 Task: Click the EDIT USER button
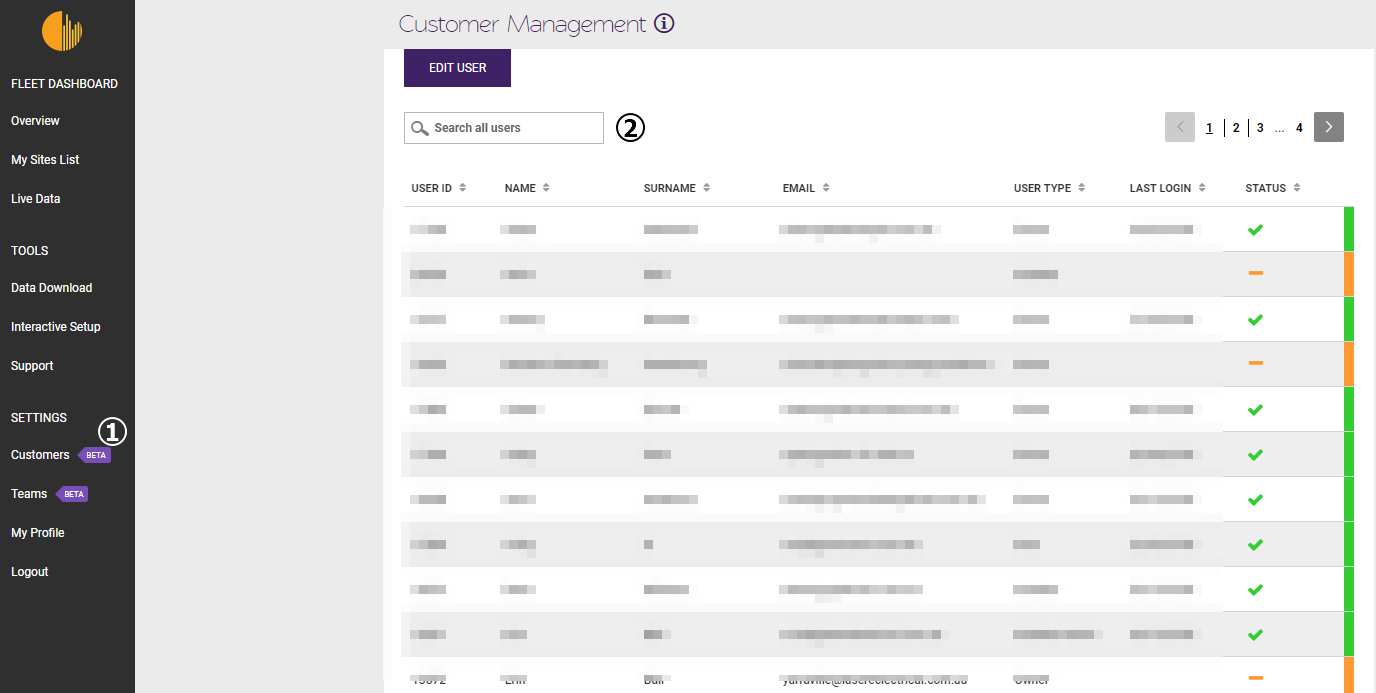click(x=457, y=67)
